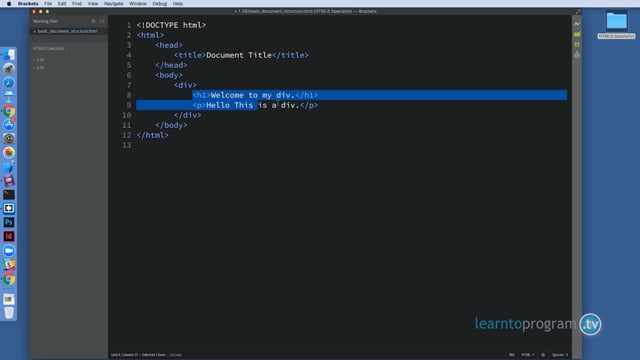This screenshot has width=640, height=360.
Task: Click the Live Preview lightning icon
Action: (x=577, y=24)
